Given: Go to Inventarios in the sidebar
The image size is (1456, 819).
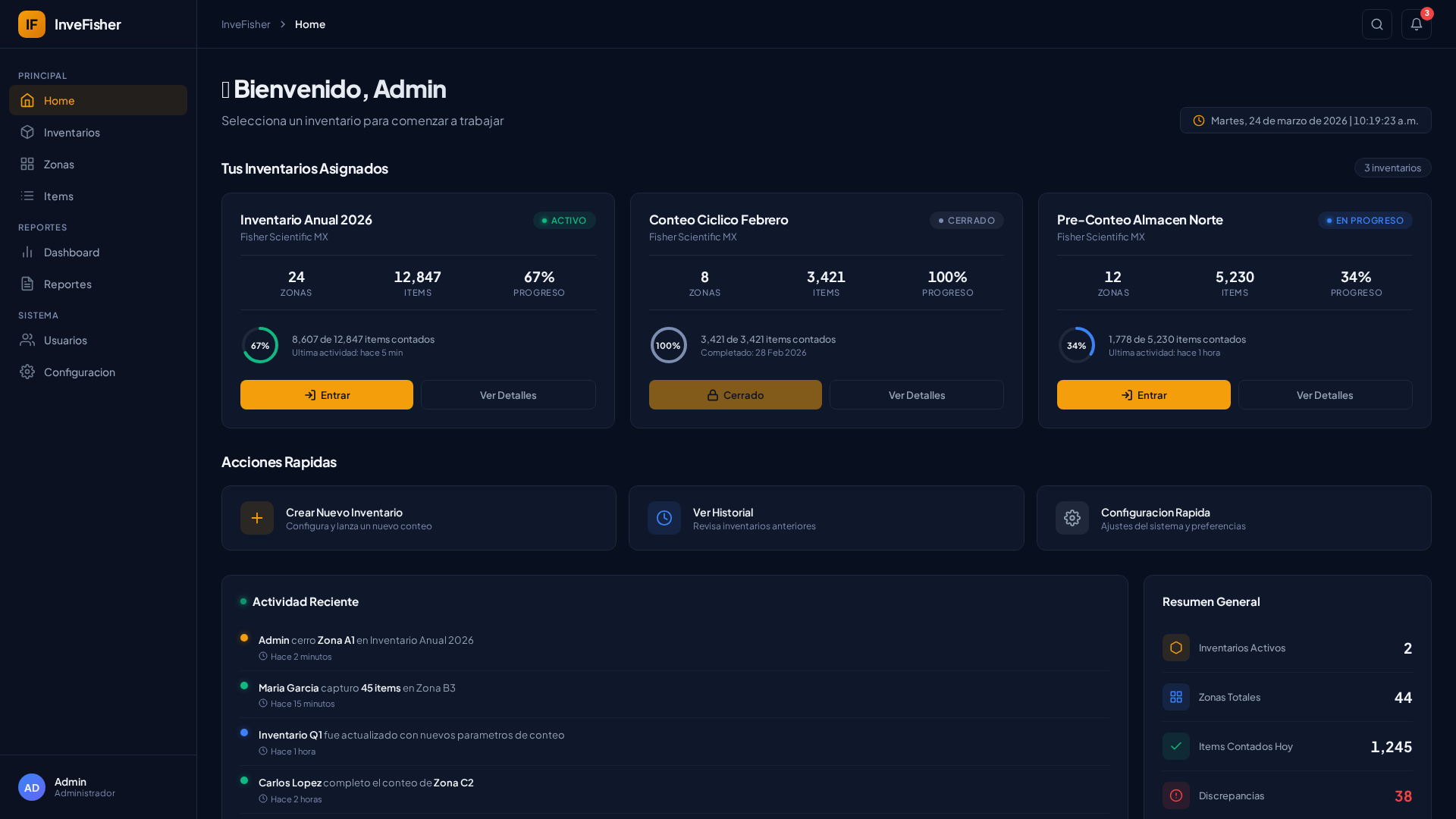Looking at the screenshot, I should [71, 133].
